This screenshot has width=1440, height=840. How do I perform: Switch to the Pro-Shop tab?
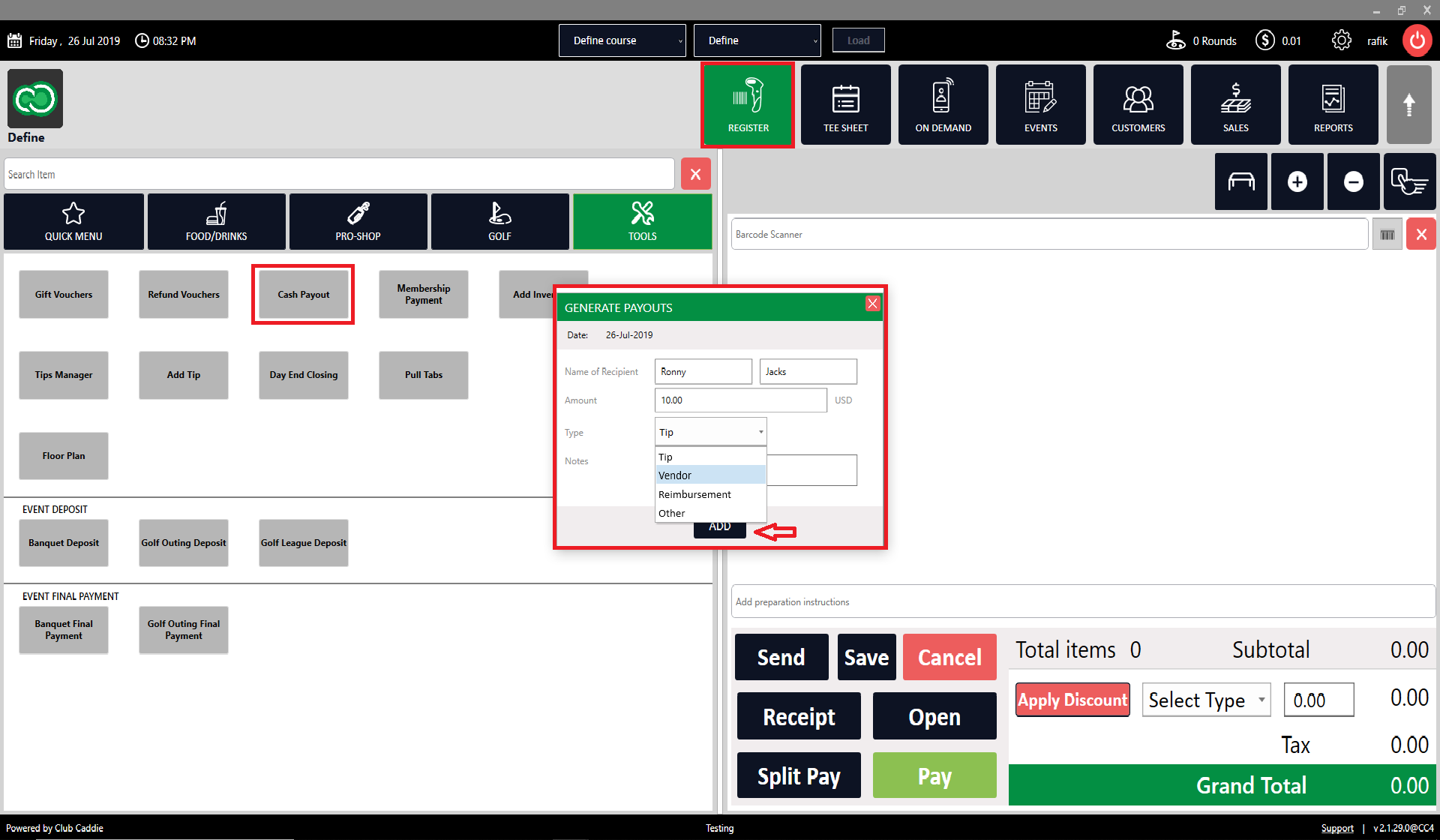(358, 222)
